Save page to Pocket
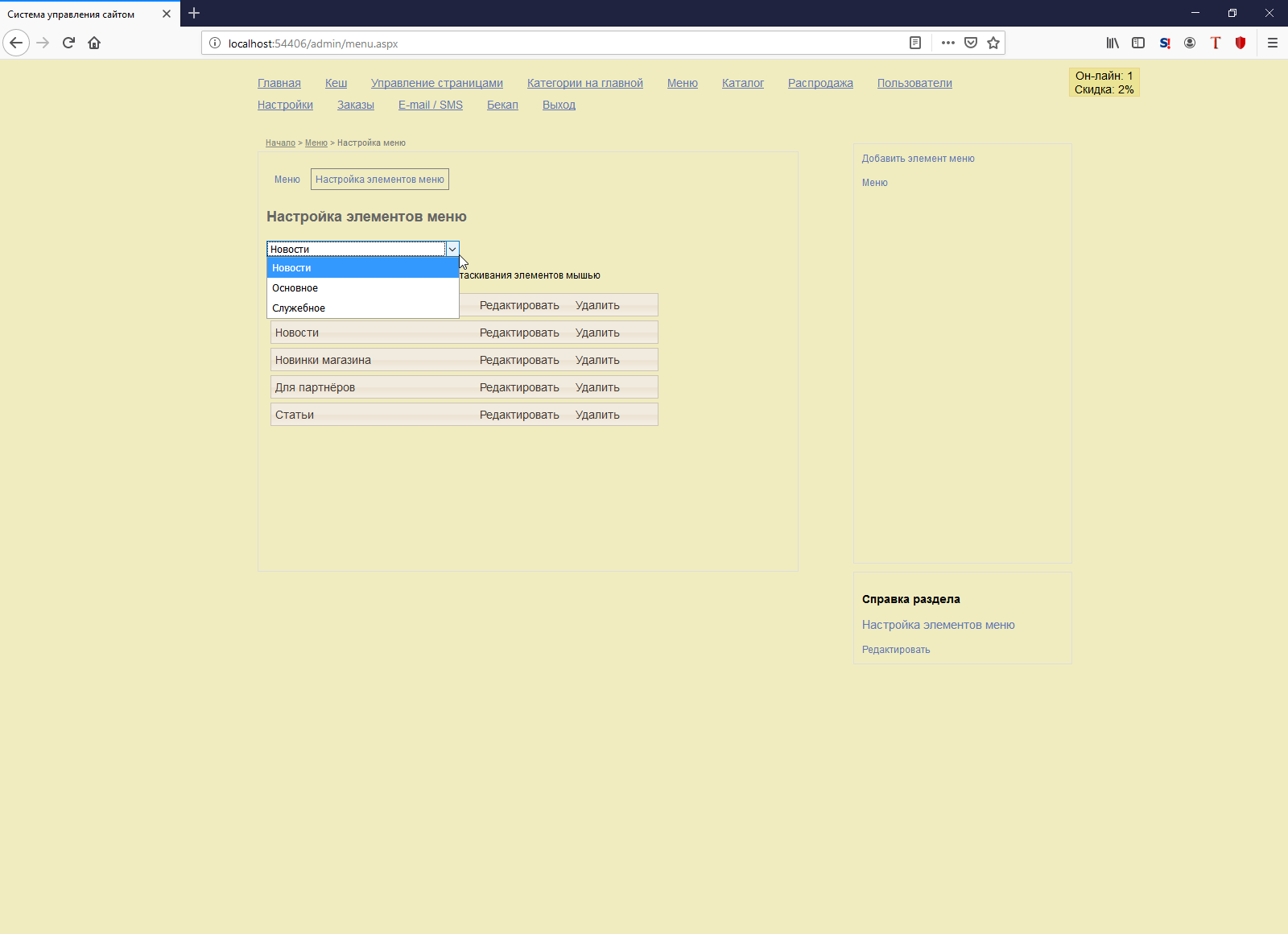 click(971, 43)
